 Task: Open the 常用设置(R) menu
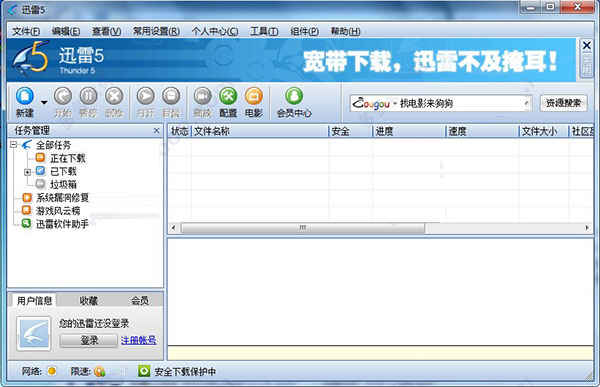click(x=156, y=31)
